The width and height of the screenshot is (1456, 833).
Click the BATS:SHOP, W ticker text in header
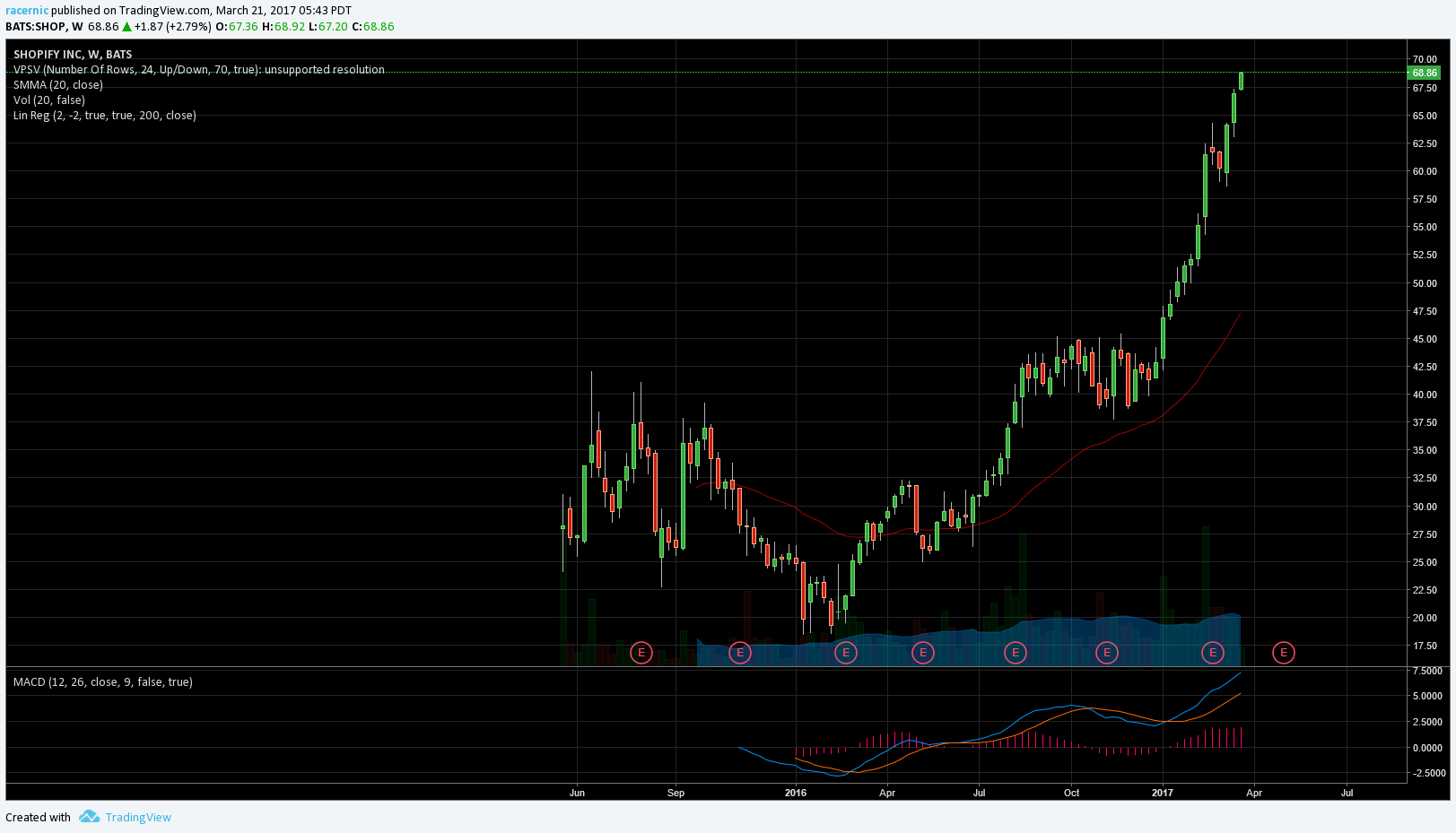tap(44, 27)
